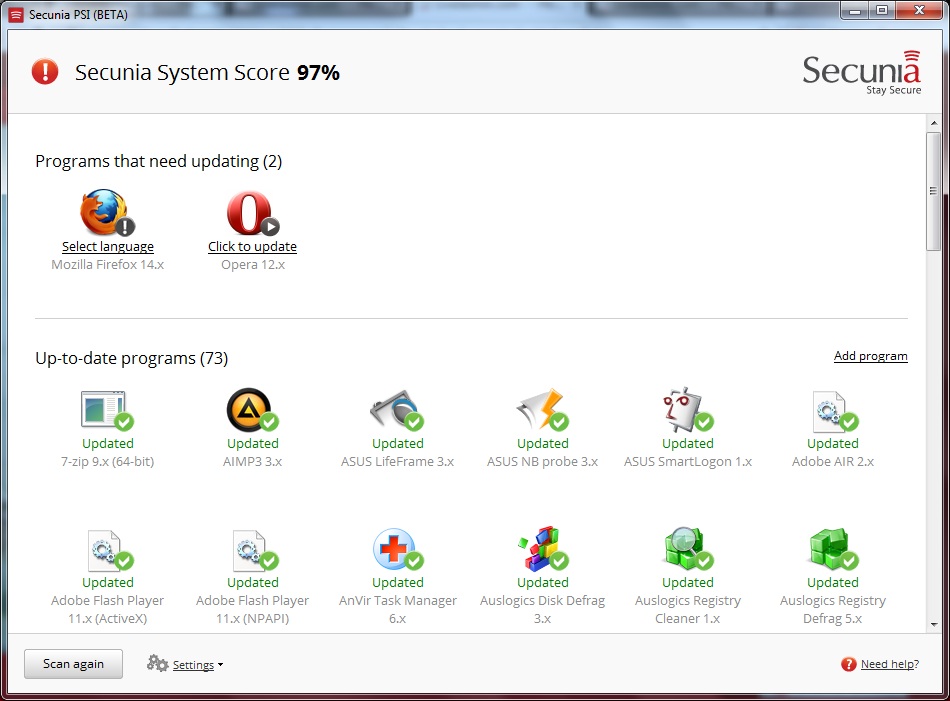Open the Add program link
950x701 pixels.
click(x=871, y=356)
